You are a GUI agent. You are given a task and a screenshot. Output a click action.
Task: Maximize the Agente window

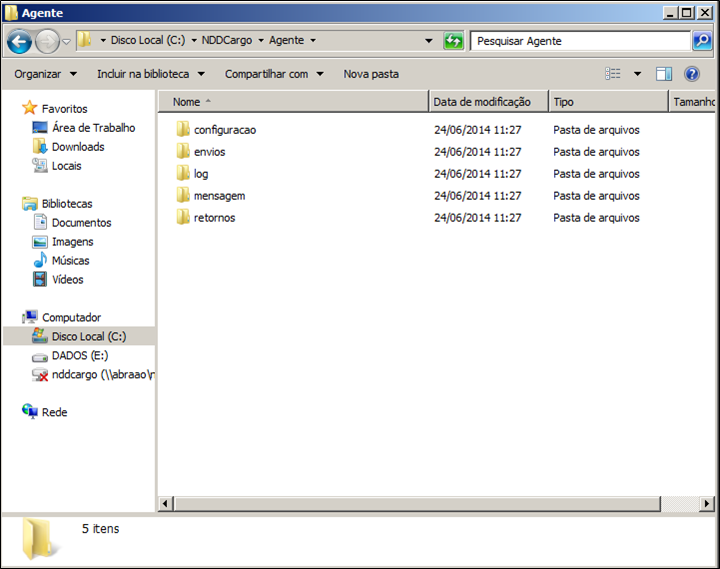click(687, 13)
